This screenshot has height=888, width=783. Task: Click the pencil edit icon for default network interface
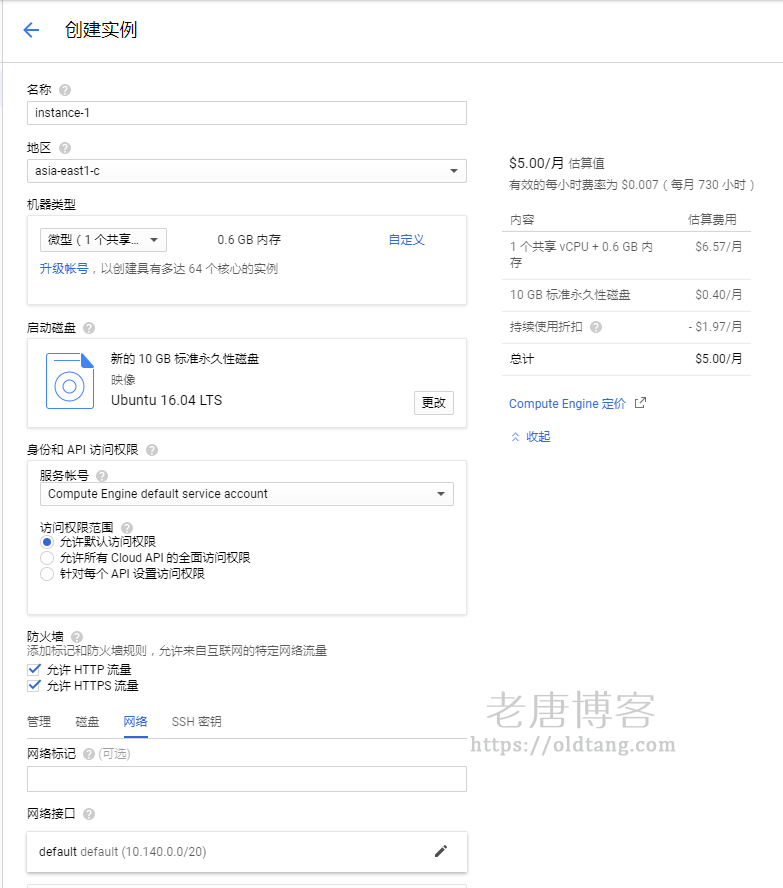pyautogui.click(x=441, y=851)
